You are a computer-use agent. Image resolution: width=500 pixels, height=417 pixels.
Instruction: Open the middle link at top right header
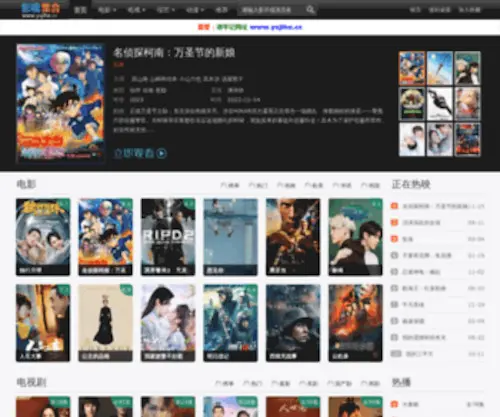pos(440,10)
